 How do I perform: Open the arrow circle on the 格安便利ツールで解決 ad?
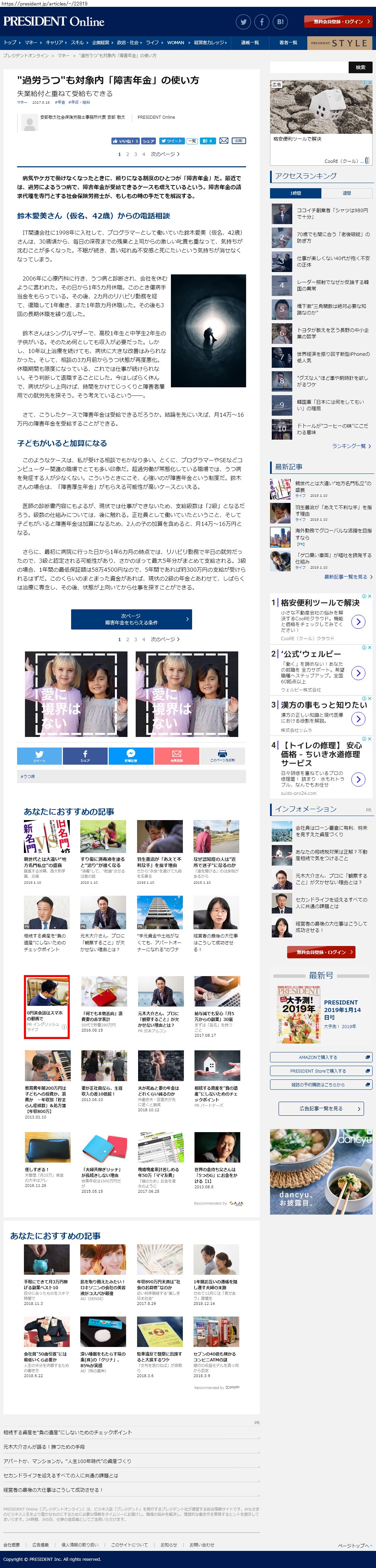tap(359, 621)
